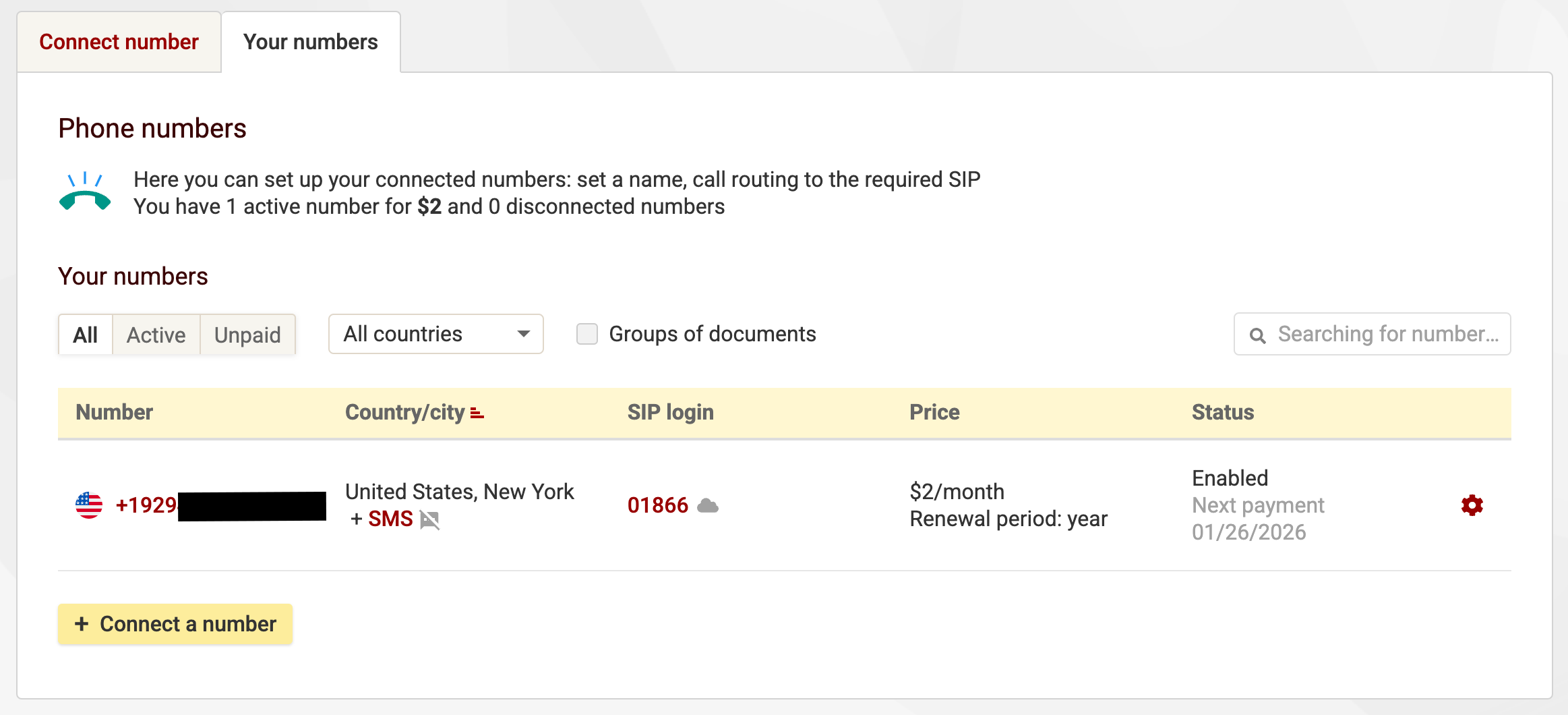Click the magnifier icon in the search box
This screenshot has width=1568, height=715.
(x=1257, y=335)
